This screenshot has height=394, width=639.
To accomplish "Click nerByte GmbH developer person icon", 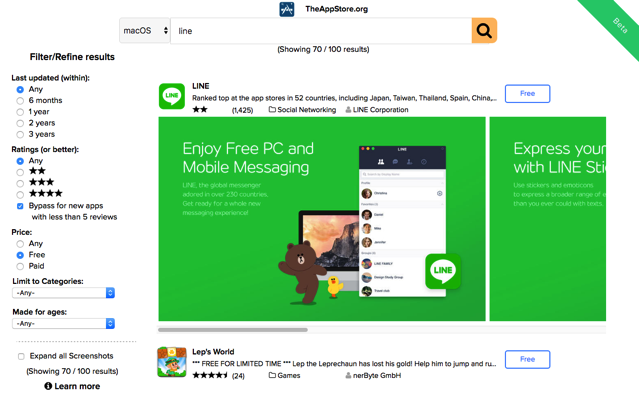I will pos(348,375).
